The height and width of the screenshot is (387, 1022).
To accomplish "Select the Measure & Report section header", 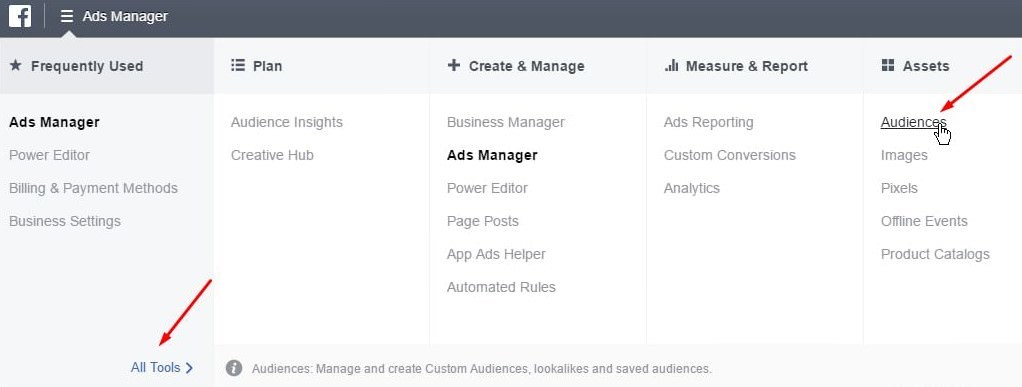I will click(747, 66).
